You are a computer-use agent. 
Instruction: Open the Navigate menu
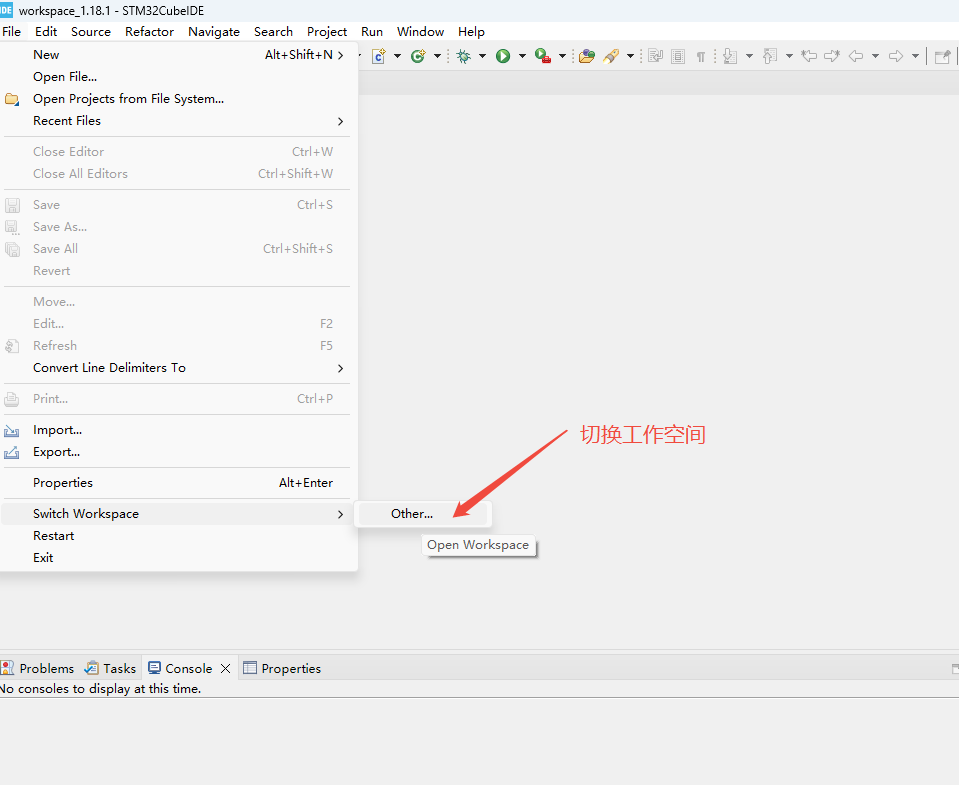213,32
